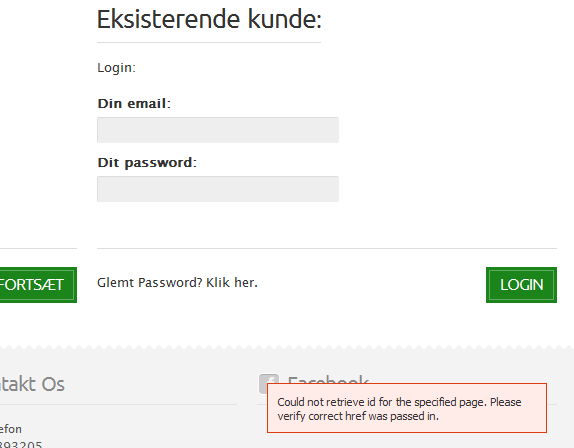Click the phone number under Kontakt Os
The image size is (574, 448).
pos(21,444)
